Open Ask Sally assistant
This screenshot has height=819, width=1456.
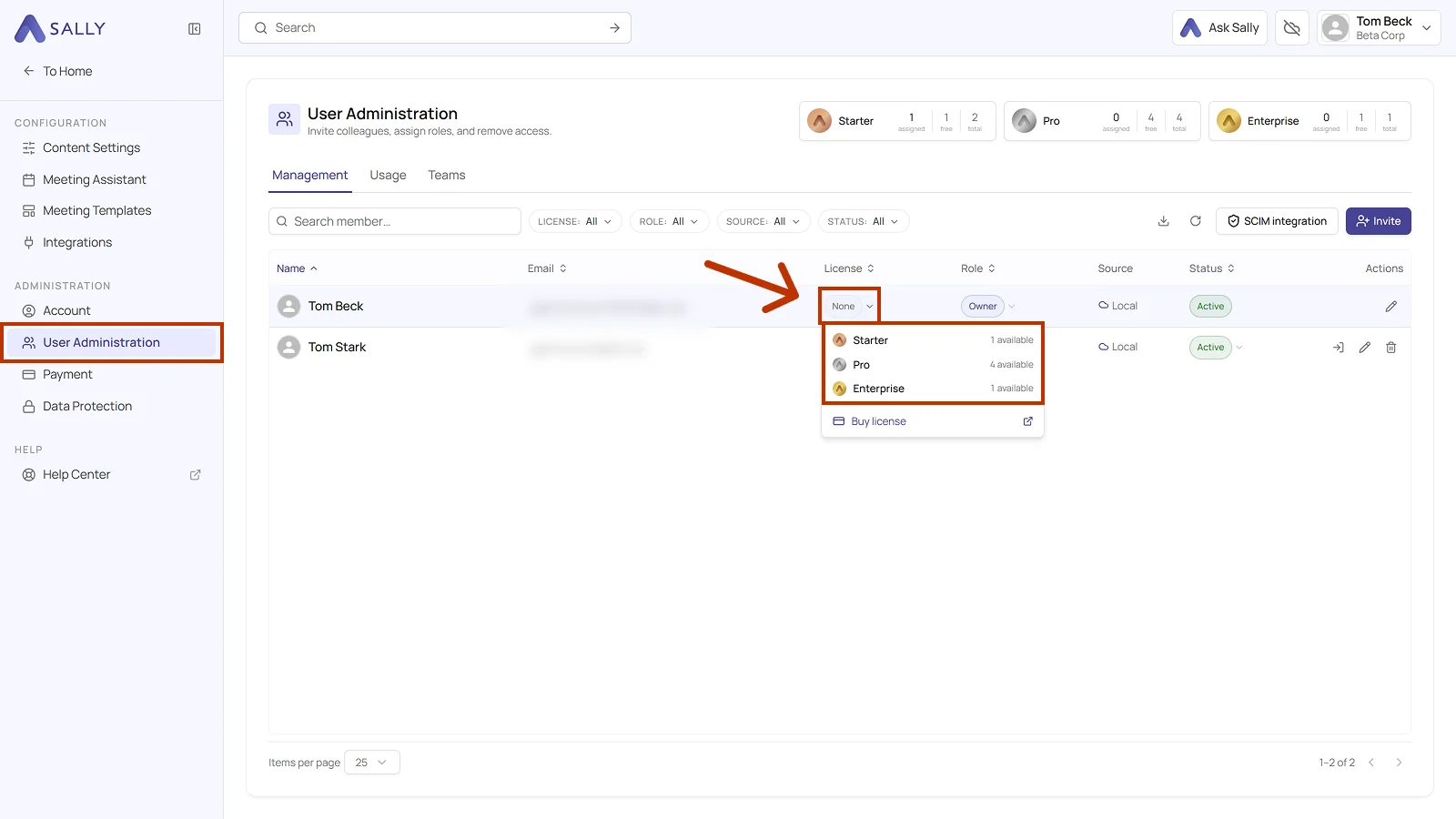[x=1219, y=28]
